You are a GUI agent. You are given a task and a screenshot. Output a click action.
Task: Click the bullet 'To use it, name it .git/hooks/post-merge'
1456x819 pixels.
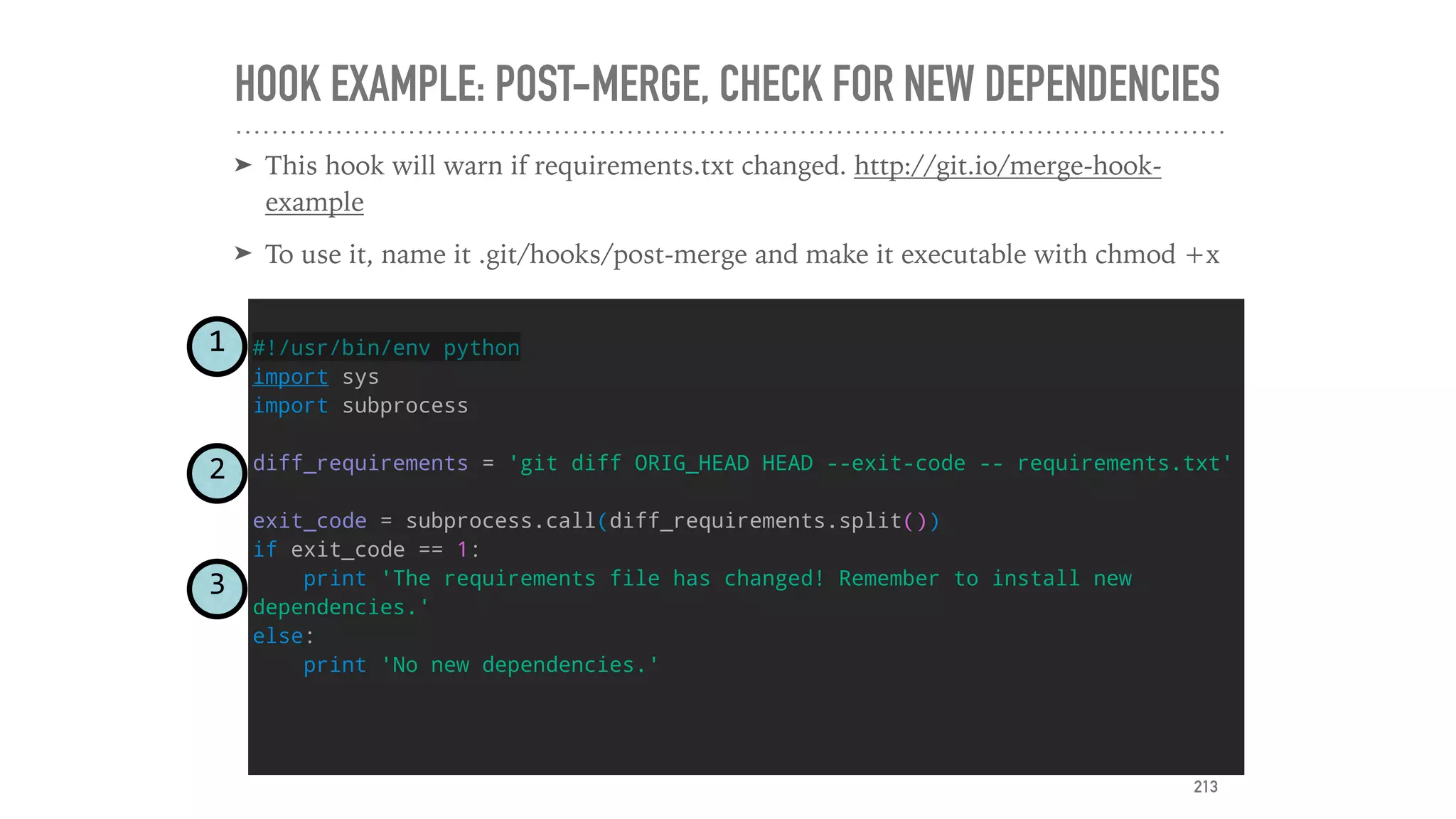tap(742, 255)
